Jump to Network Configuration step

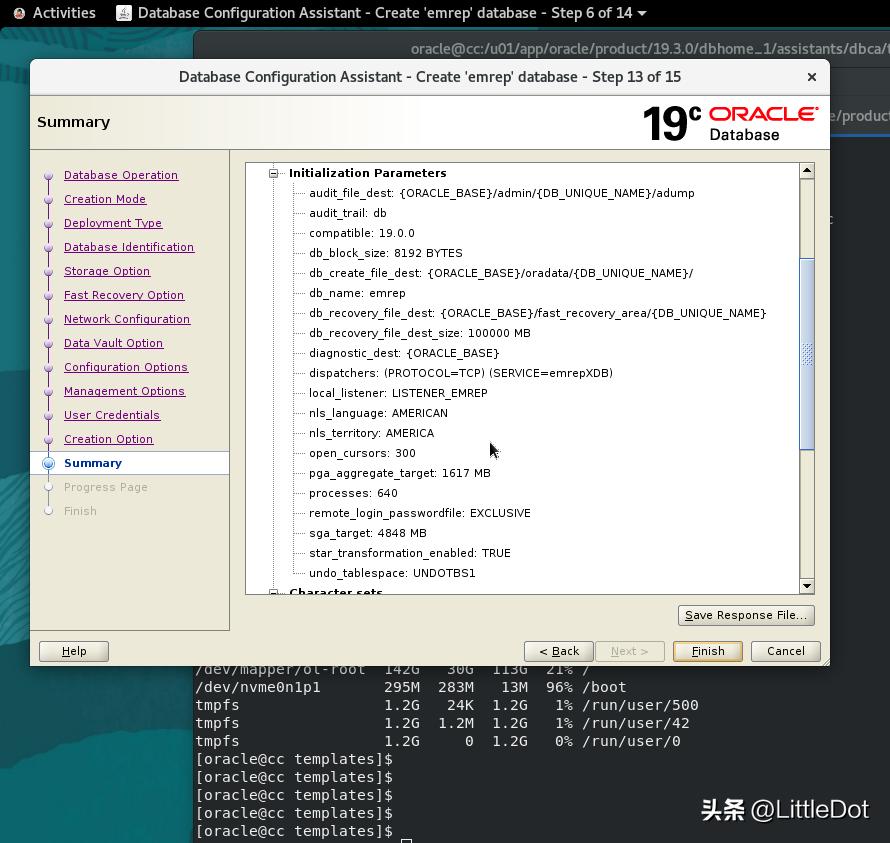(127, 319)
